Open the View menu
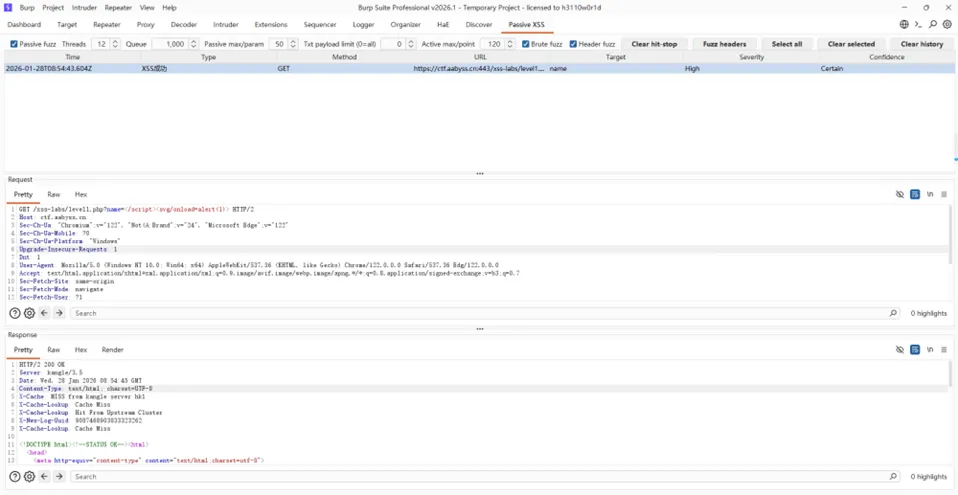Viewport: 958px width, 495px height. pyautogui.click(x=147, y=8)
